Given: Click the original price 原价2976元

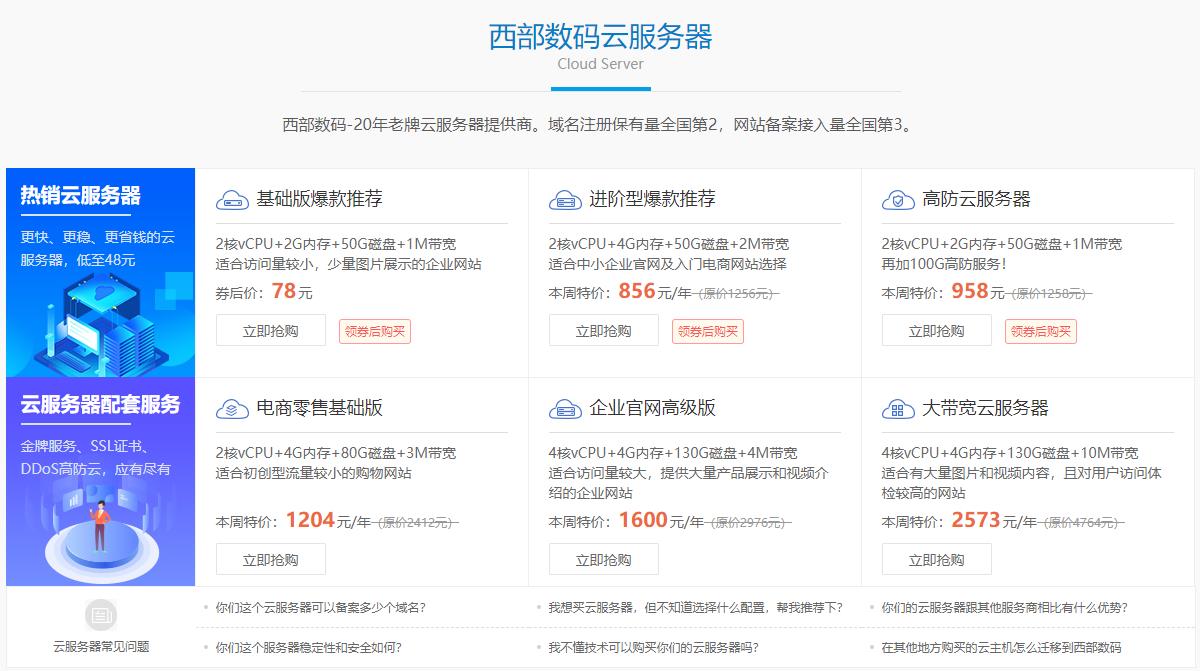Looking at the screenshot, I should click(749, 522).
